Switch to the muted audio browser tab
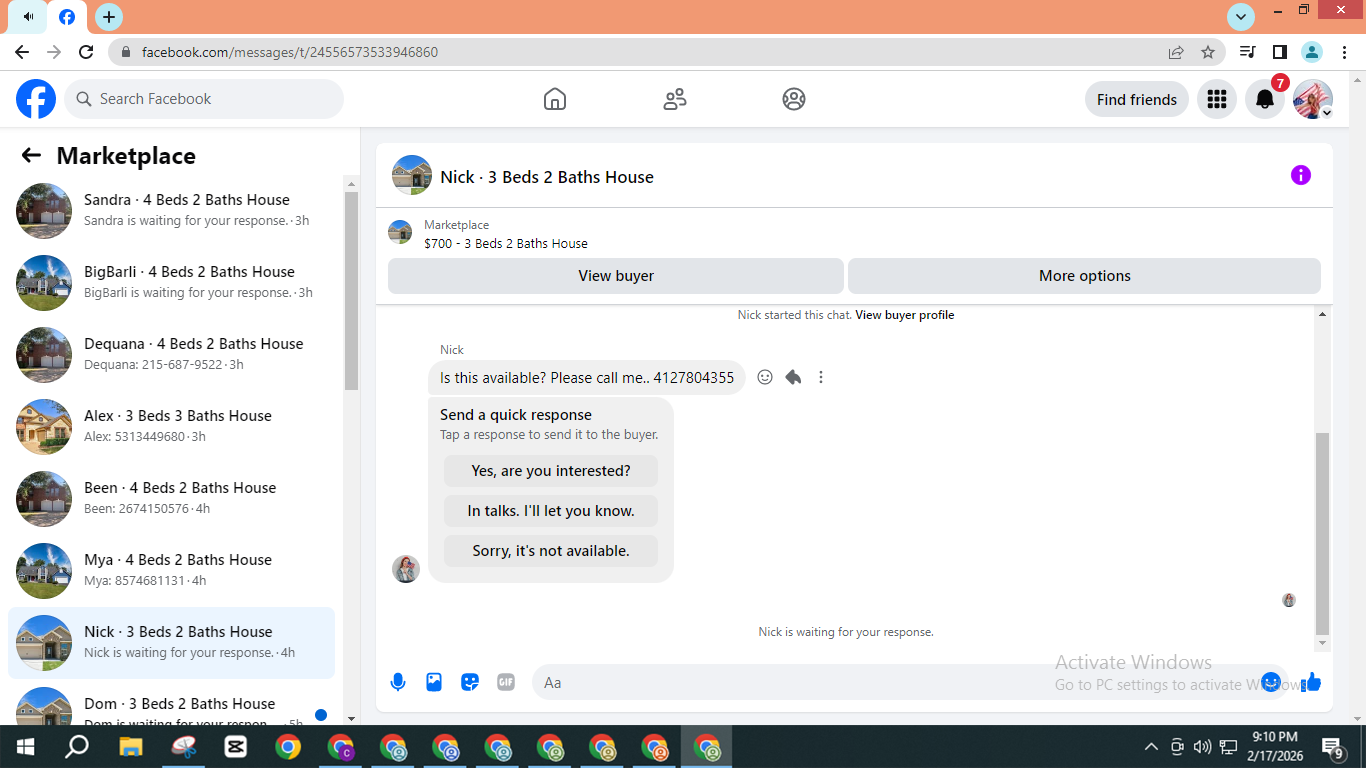1366x768 pixels. tap(28, 17)
